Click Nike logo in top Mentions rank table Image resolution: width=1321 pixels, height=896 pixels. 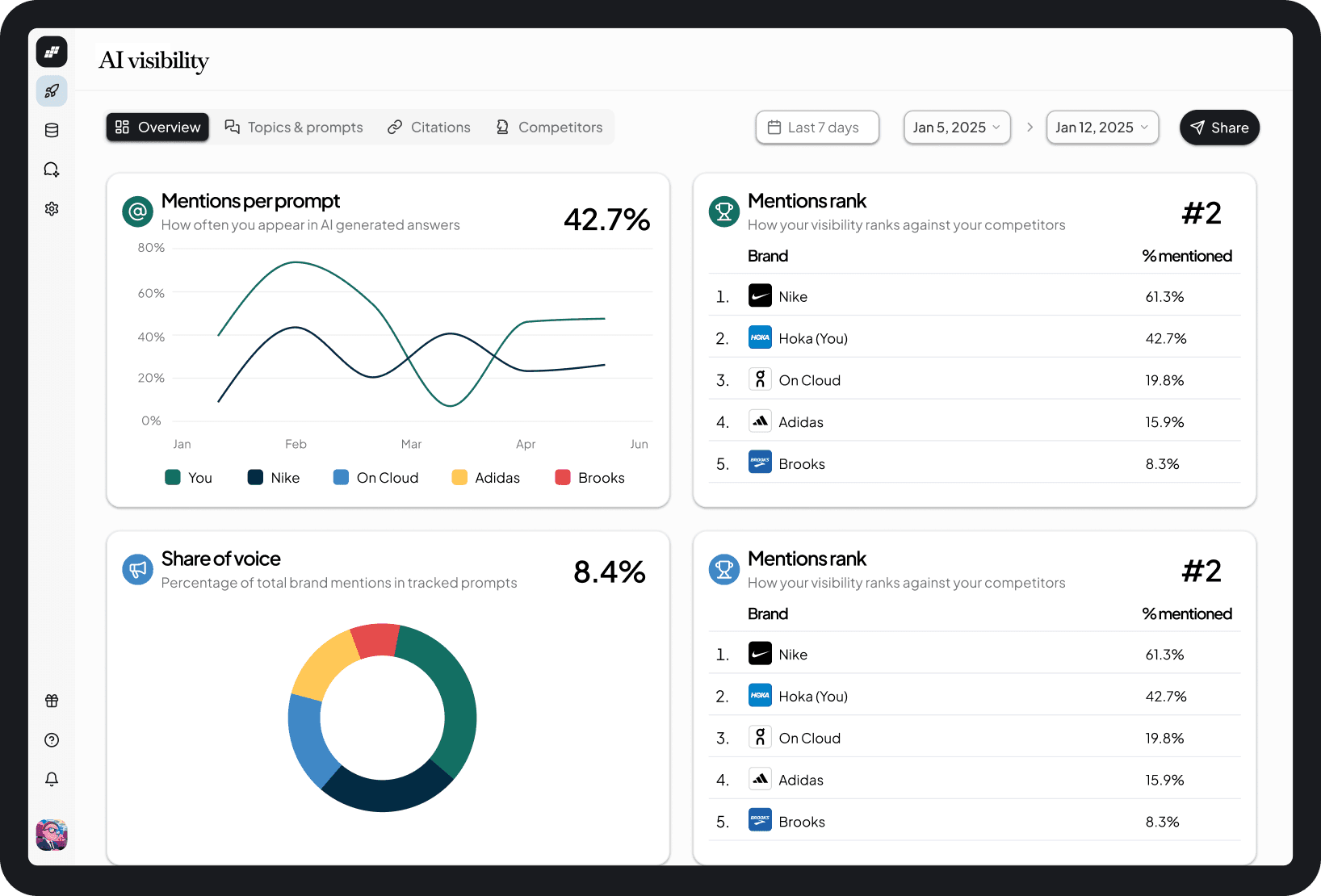click(x=760, y=295)
